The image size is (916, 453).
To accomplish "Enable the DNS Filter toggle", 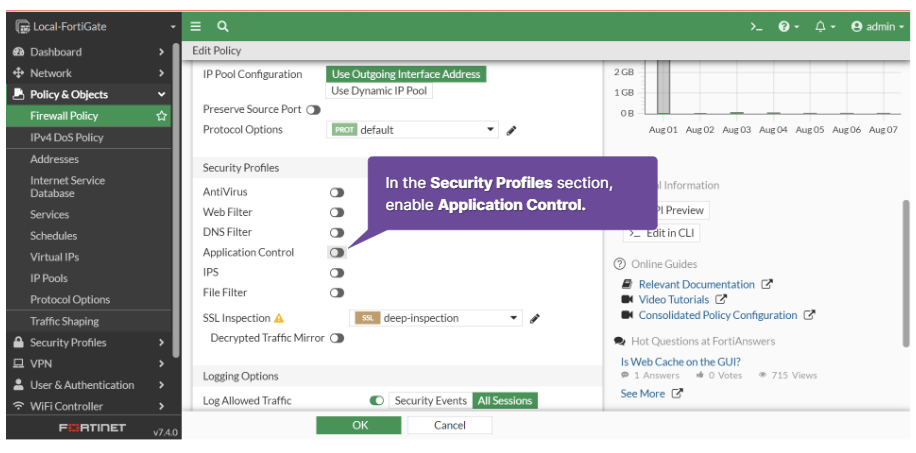I will point(337,233).
